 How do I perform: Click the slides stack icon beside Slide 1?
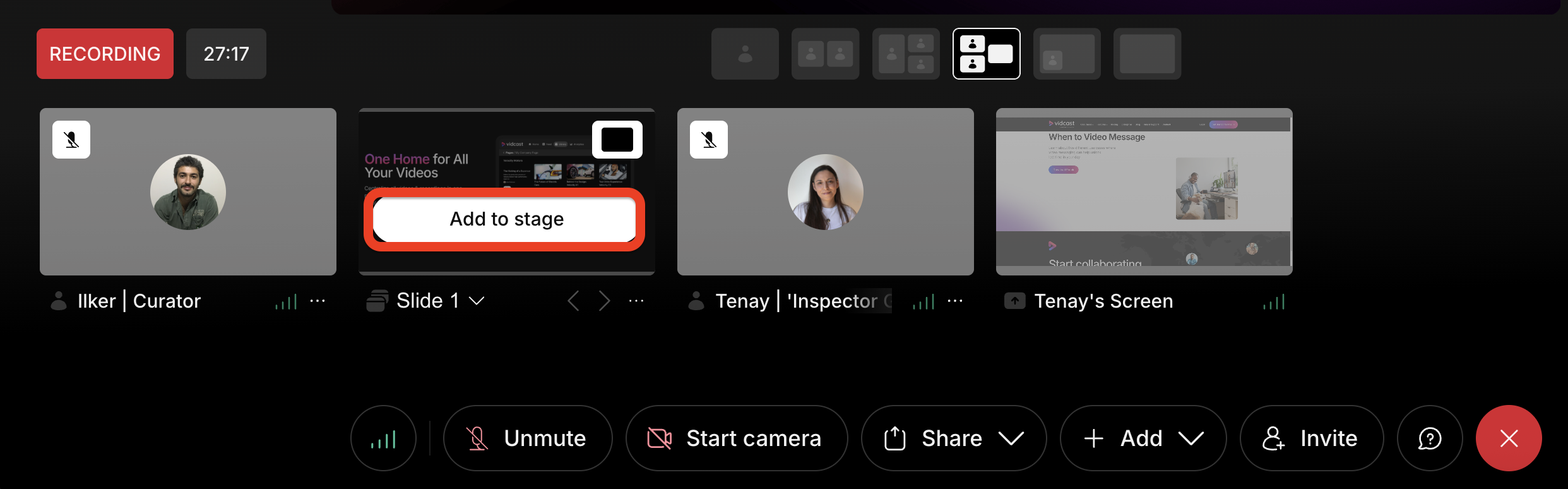point(377,301)
